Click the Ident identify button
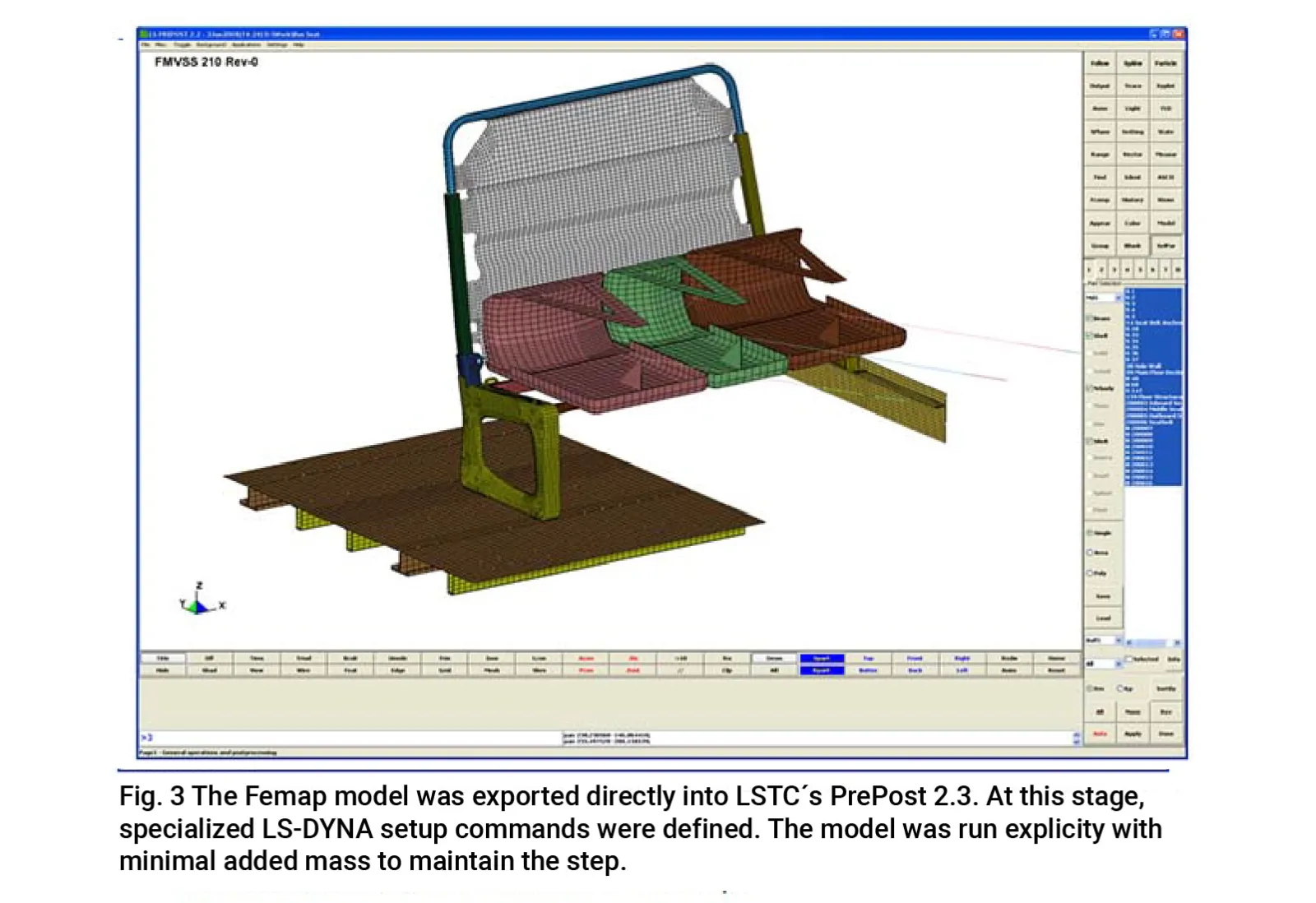The image size is (1316, 903). [1133, 177]
